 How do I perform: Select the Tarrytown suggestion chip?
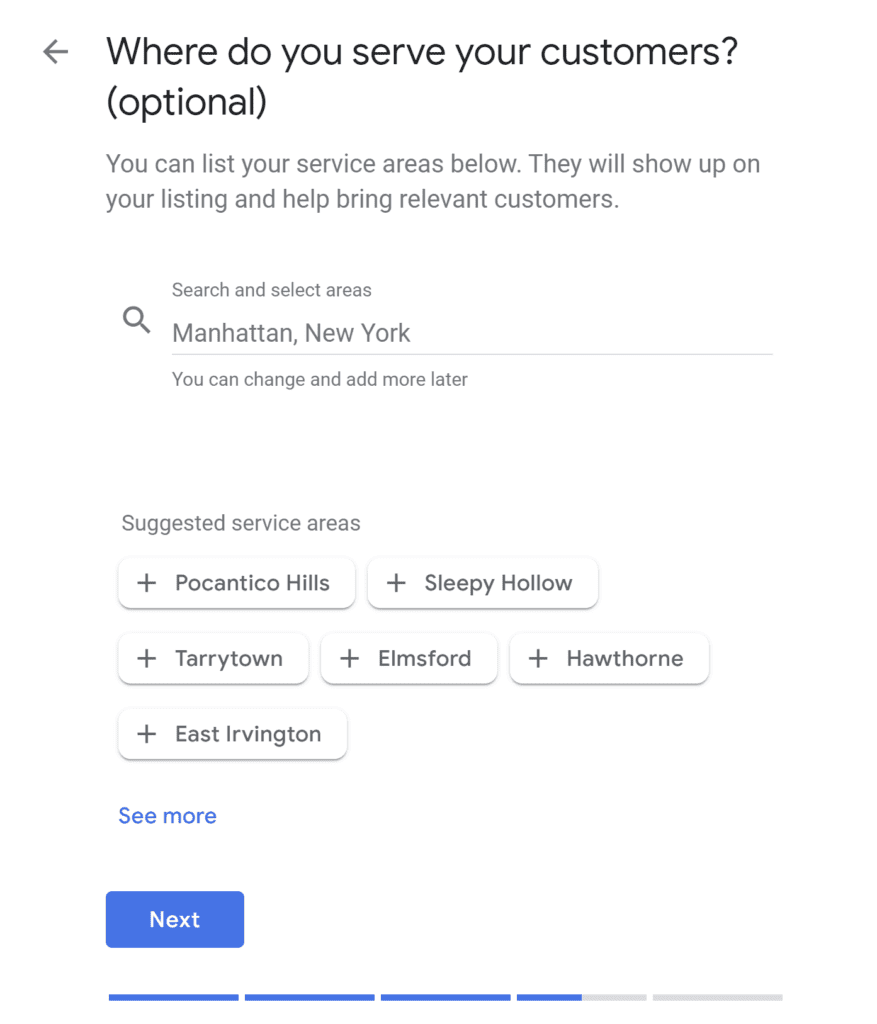pyautogui.click(x=213, y=658)
